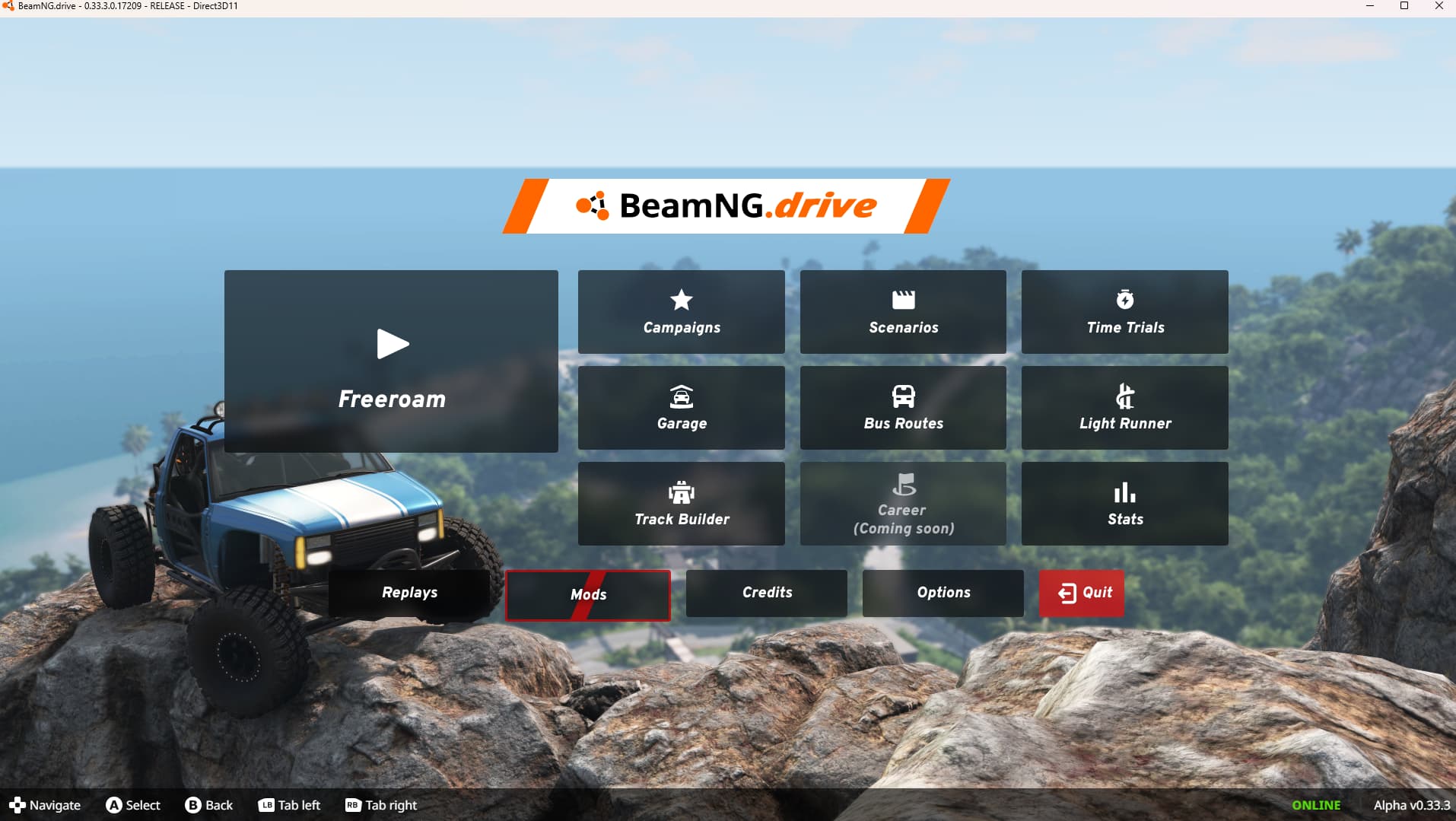The image size is (1456, 821).
Task: Open the Stats bar chart icon
Action: tap(1124, 492)
